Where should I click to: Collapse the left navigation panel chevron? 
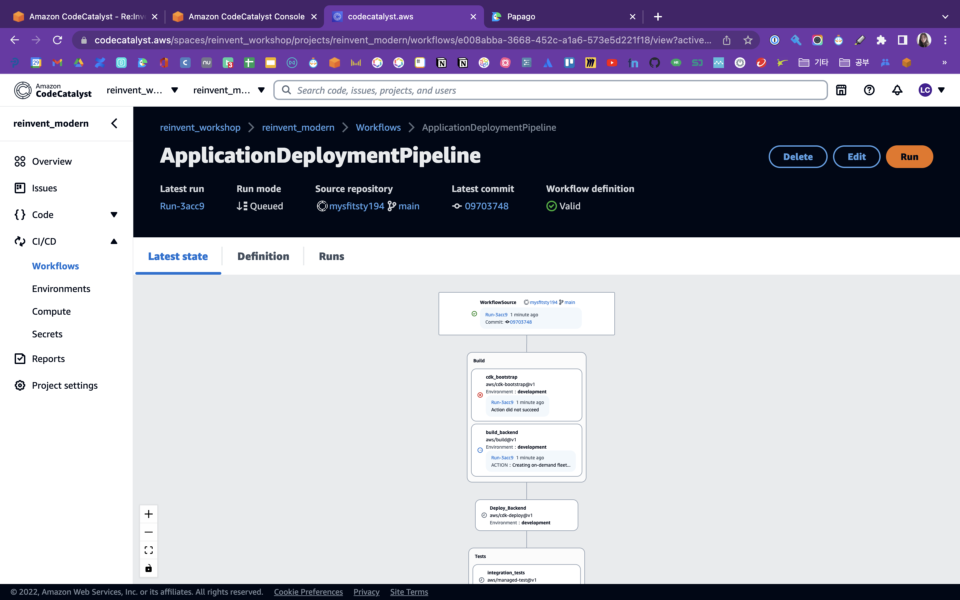tap(114, 123)
